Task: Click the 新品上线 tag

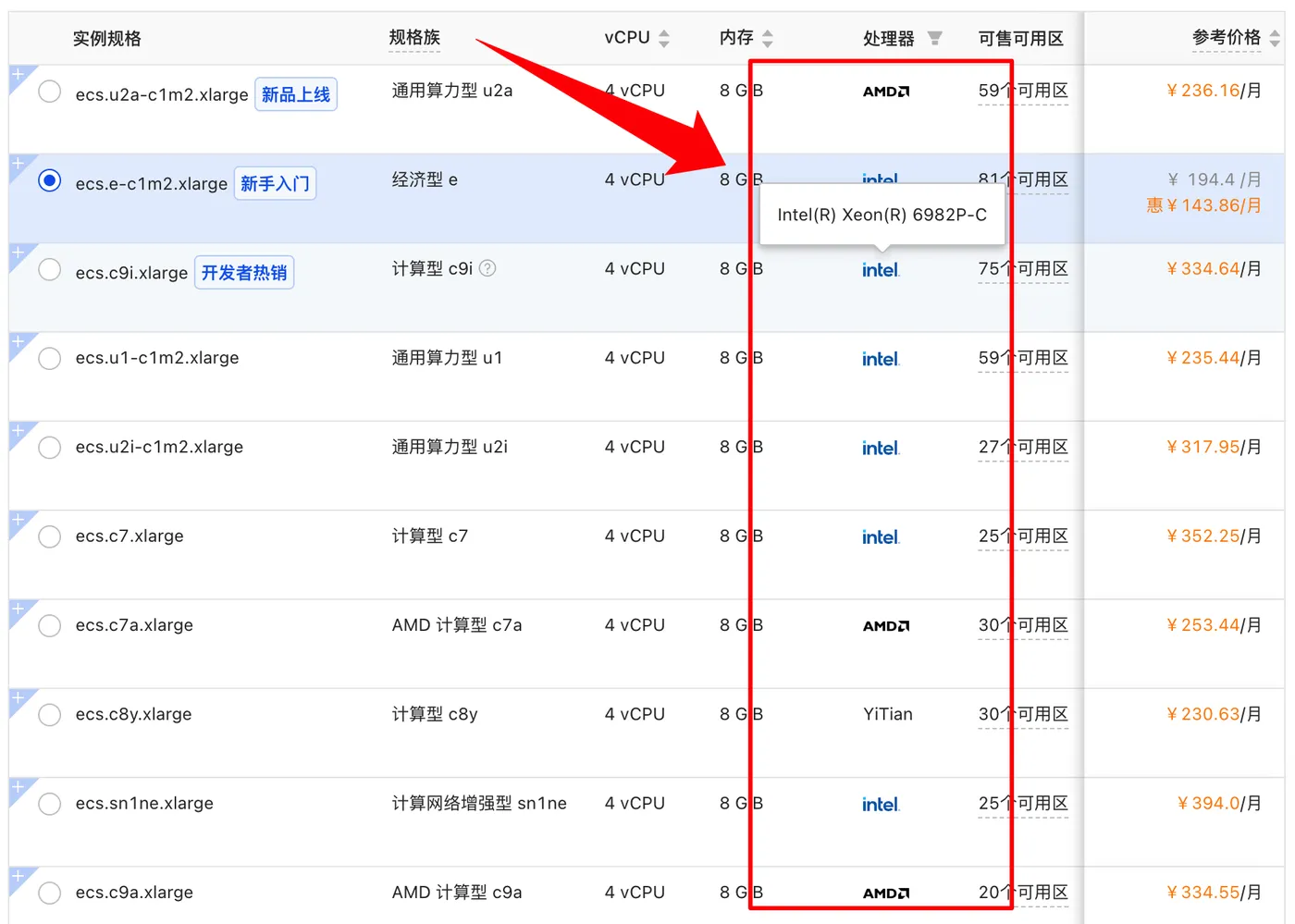Action: [296, 94]
